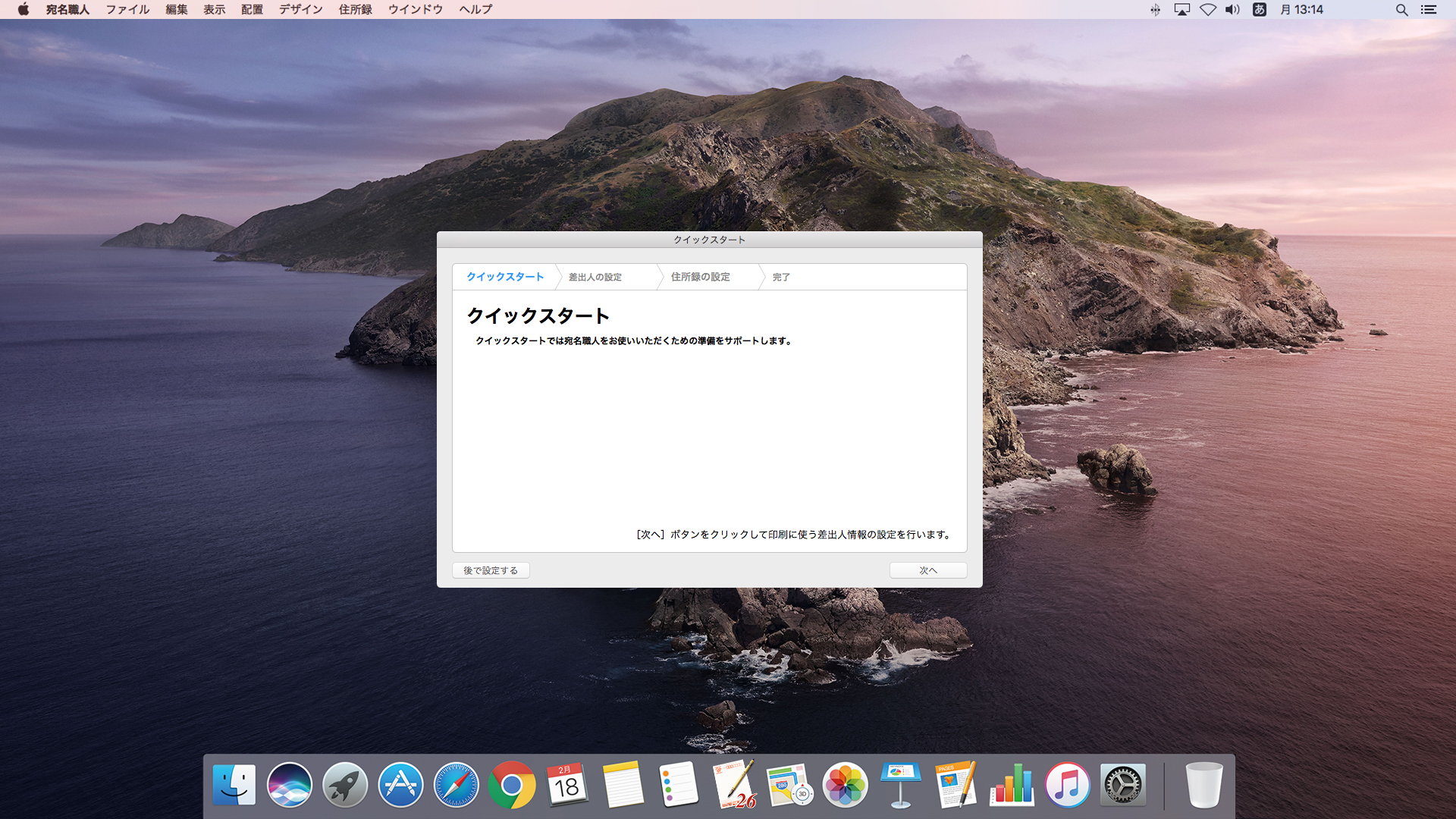Click the 後で設定する button
The image size is (1456, 819).
(491, 570)
